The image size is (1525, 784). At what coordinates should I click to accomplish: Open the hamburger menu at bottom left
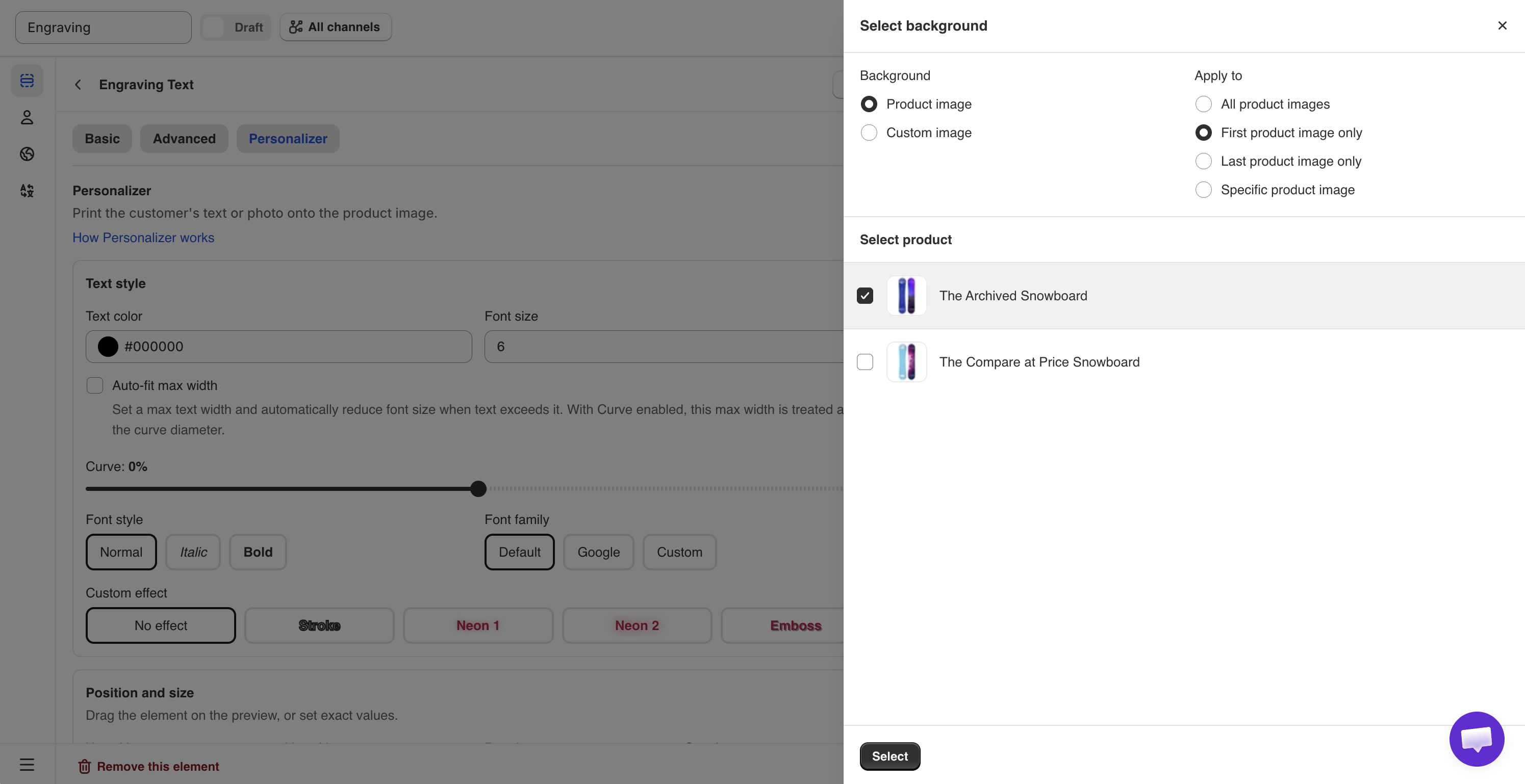pos(27,765)
